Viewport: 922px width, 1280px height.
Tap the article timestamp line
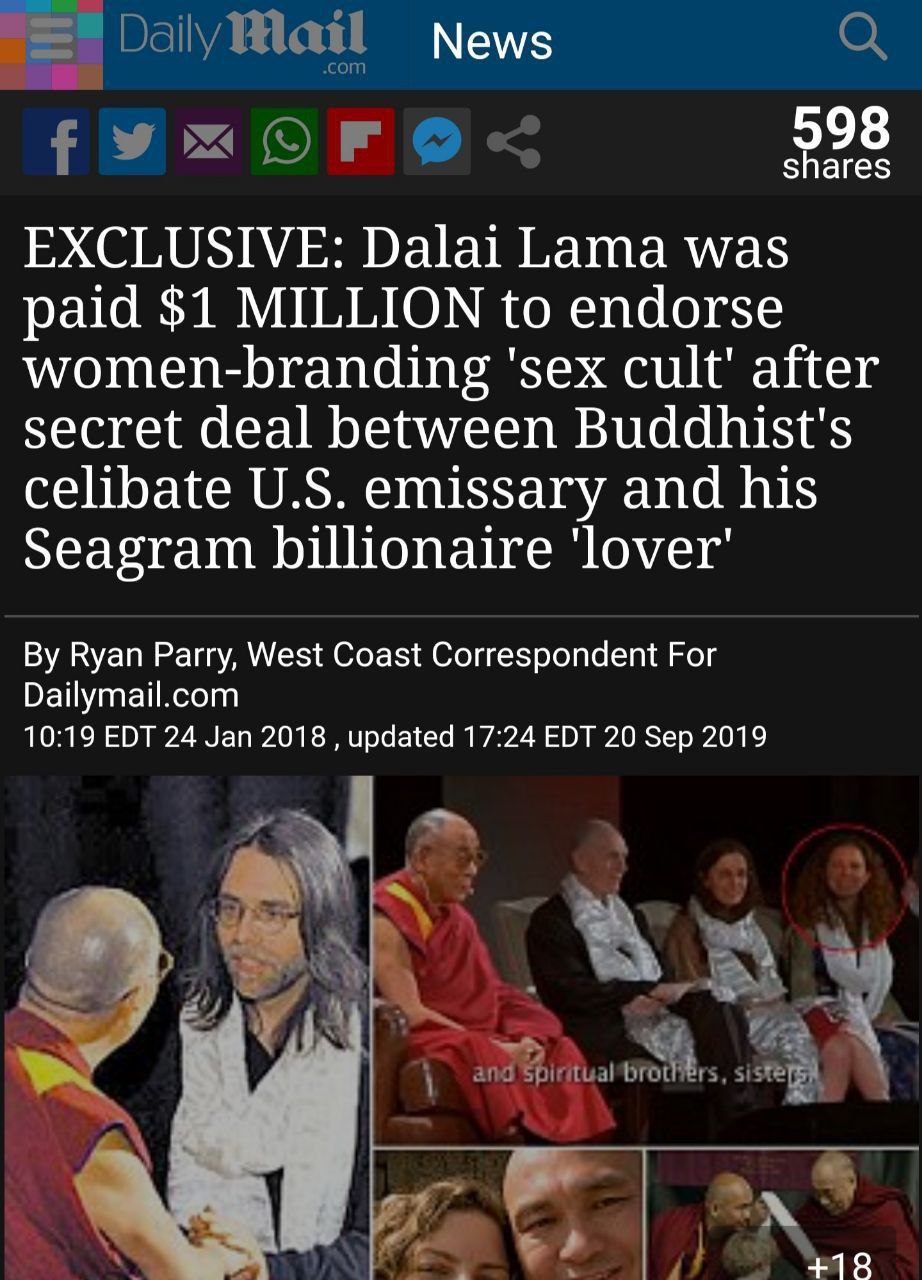coord(394,737)
